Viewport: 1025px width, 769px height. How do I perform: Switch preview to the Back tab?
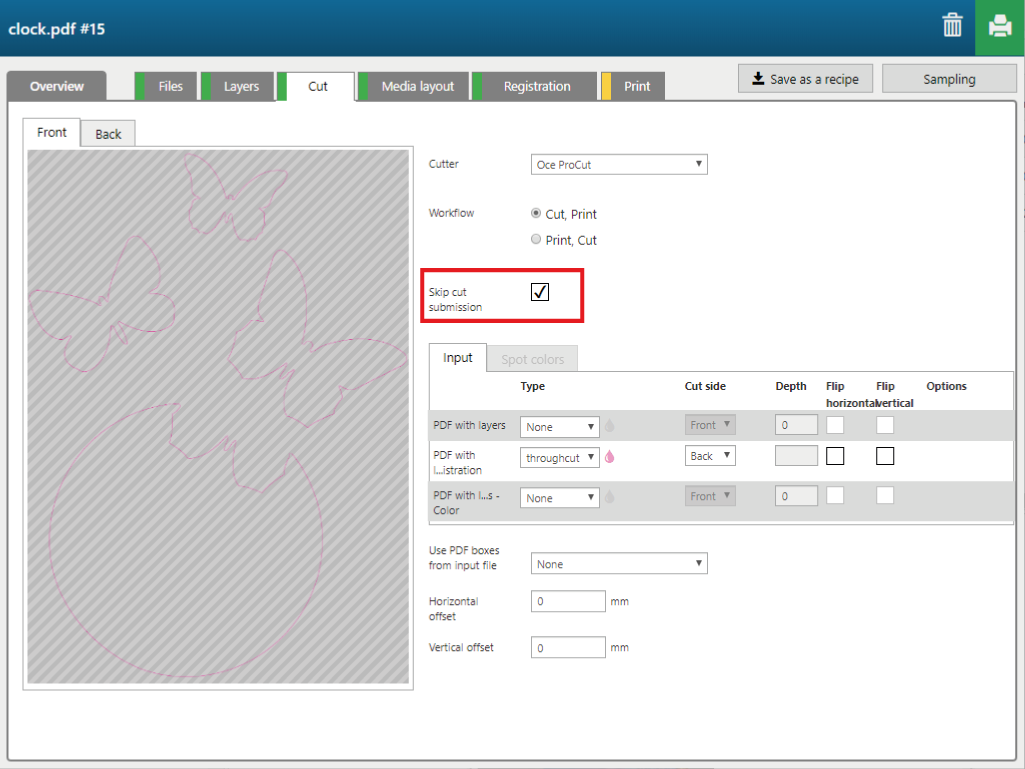tap(108, 134)
